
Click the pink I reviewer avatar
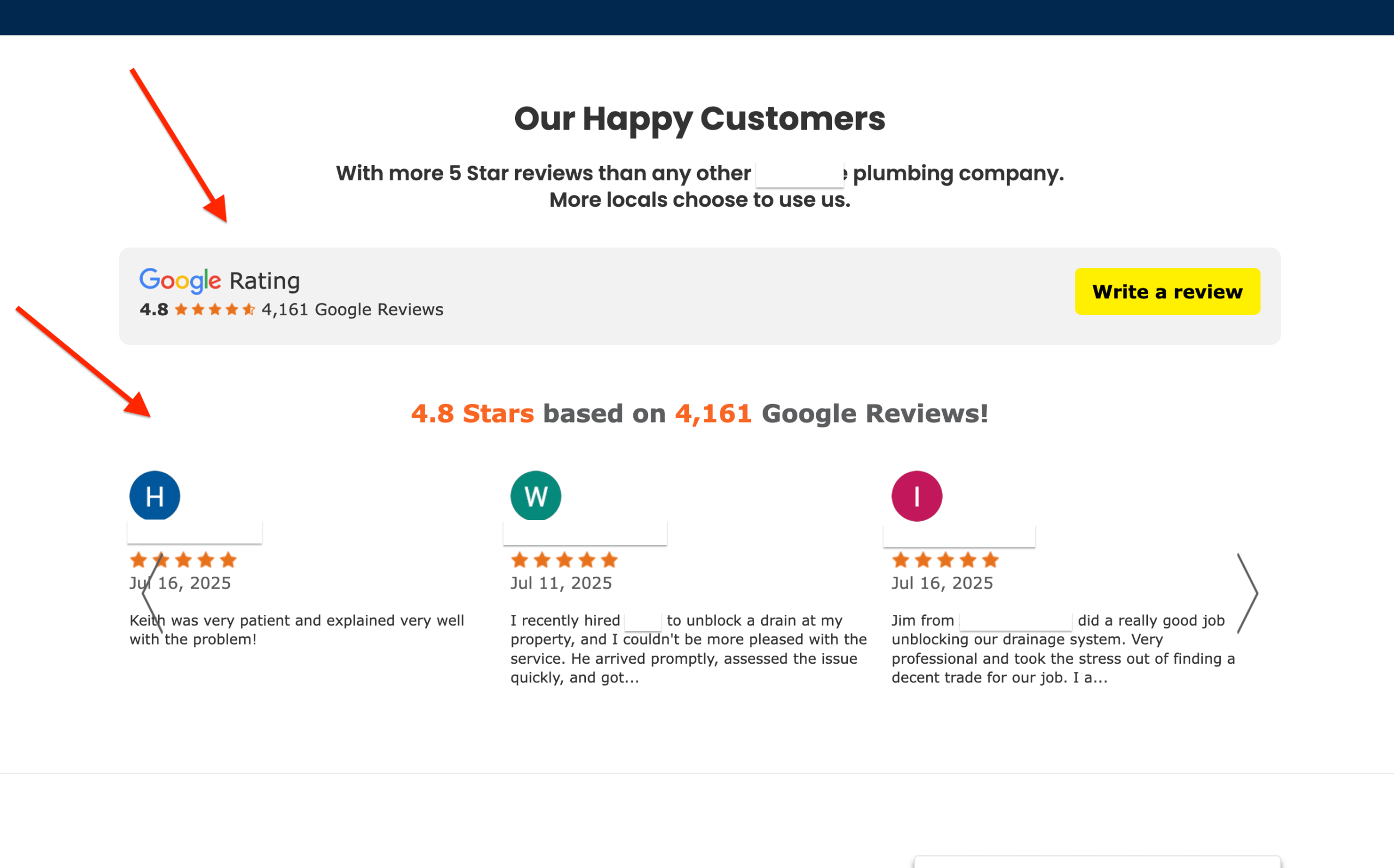(x=916, y=496)
